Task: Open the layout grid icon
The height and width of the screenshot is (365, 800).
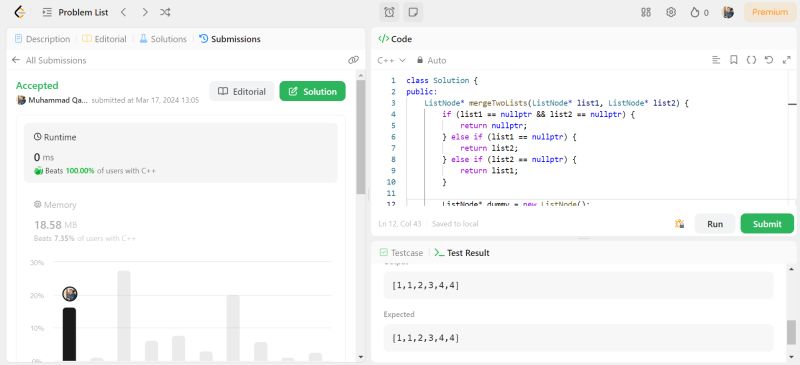Action: click(646, 12)
